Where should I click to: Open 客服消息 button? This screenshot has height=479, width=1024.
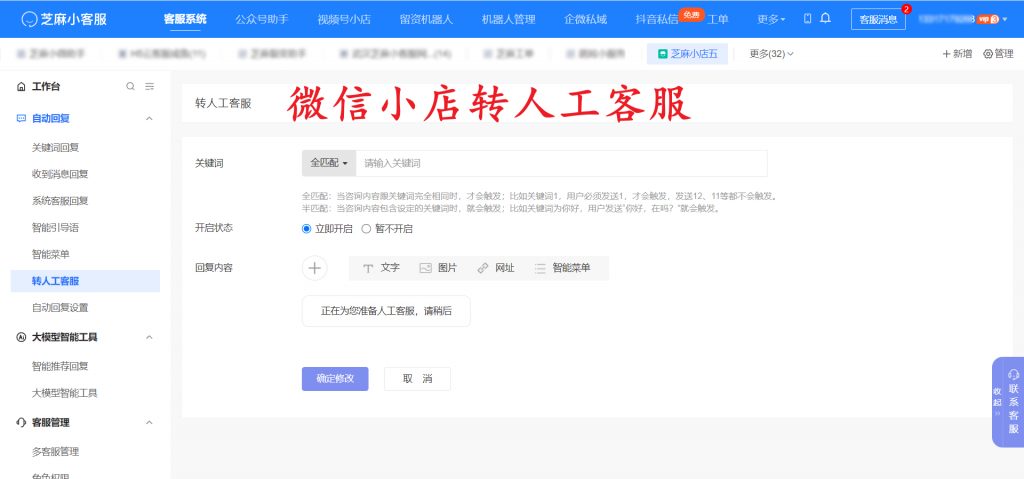point(878,20)
